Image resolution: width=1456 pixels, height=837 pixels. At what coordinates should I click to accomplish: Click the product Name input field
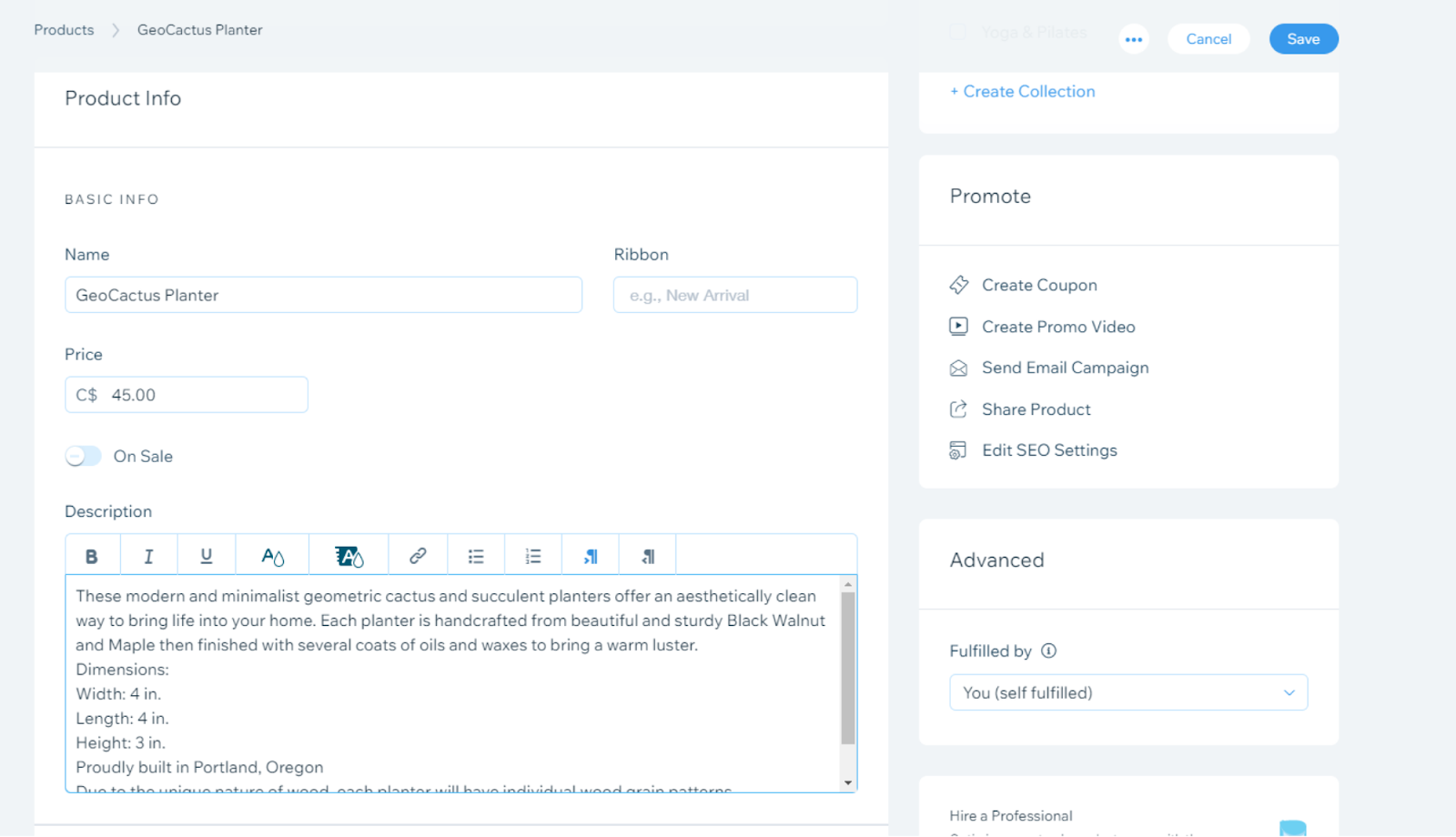point(323,295)
